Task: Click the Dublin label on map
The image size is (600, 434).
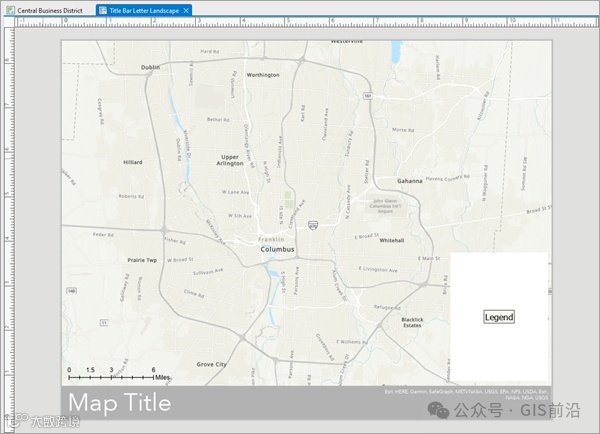Action: (150, 67)
